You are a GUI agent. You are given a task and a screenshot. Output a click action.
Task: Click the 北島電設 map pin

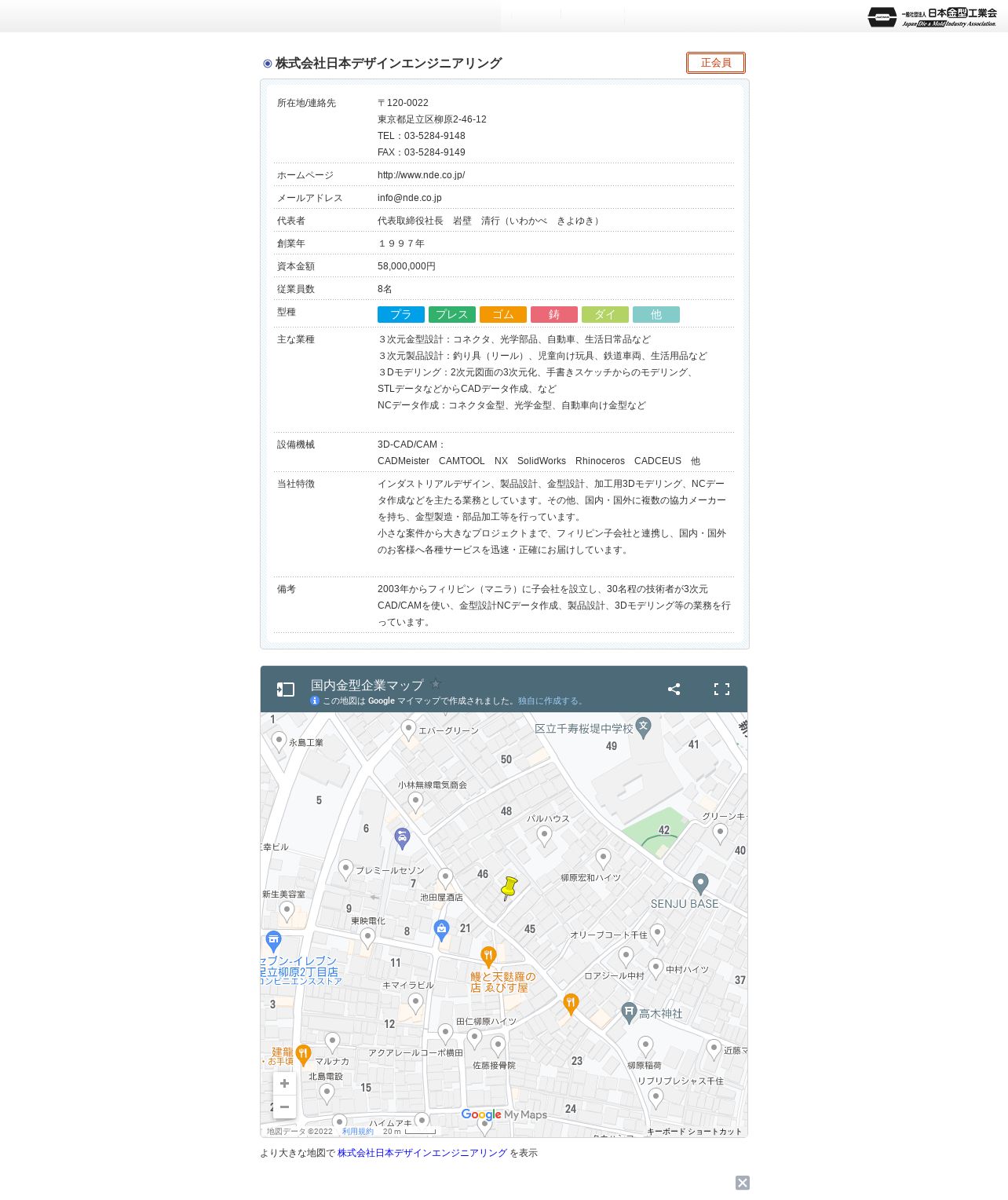click(327, 1093)
